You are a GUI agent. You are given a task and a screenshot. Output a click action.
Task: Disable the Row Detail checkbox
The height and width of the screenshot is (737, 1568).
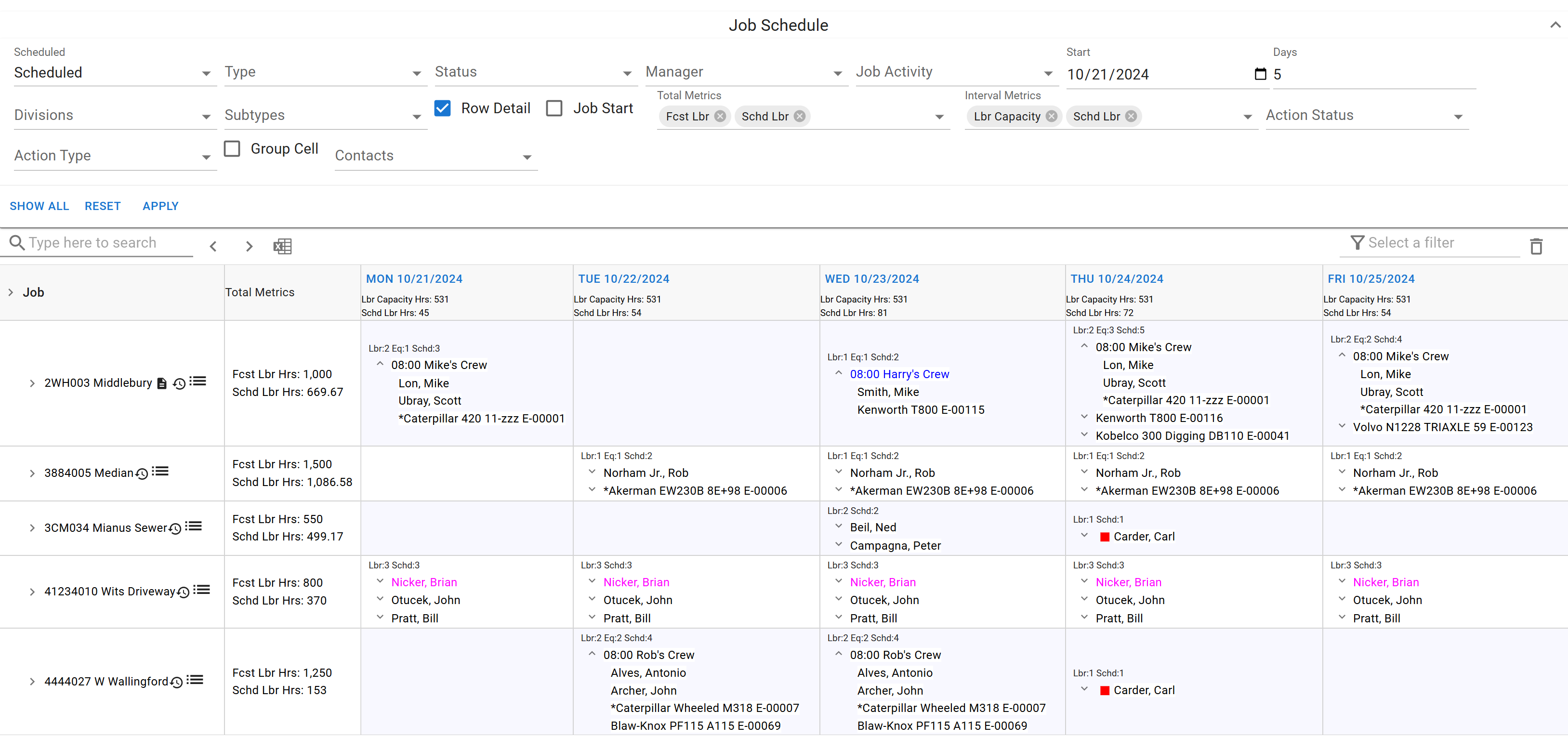pos(443,108)
